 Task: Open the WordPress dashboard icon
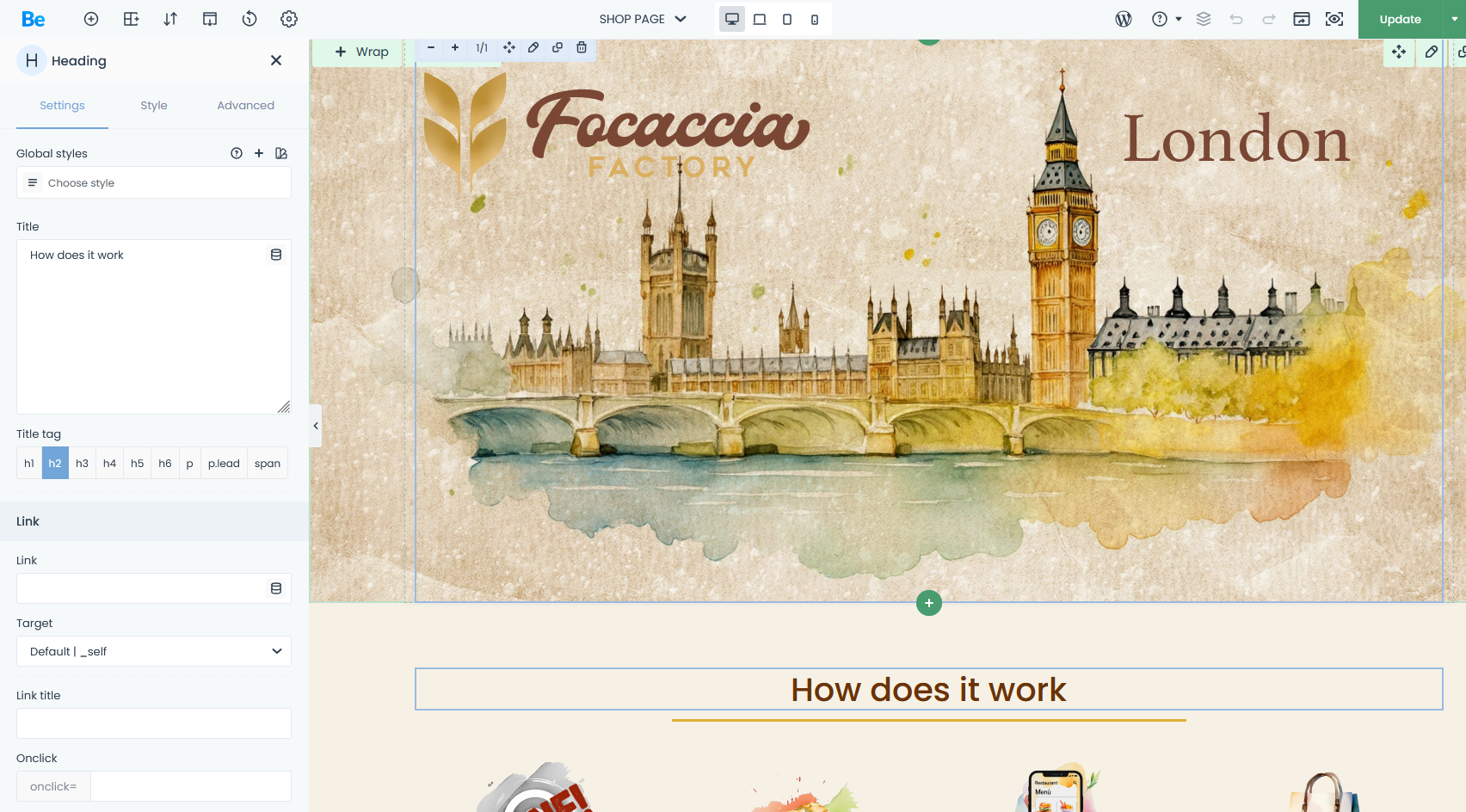coord(1124,19)
